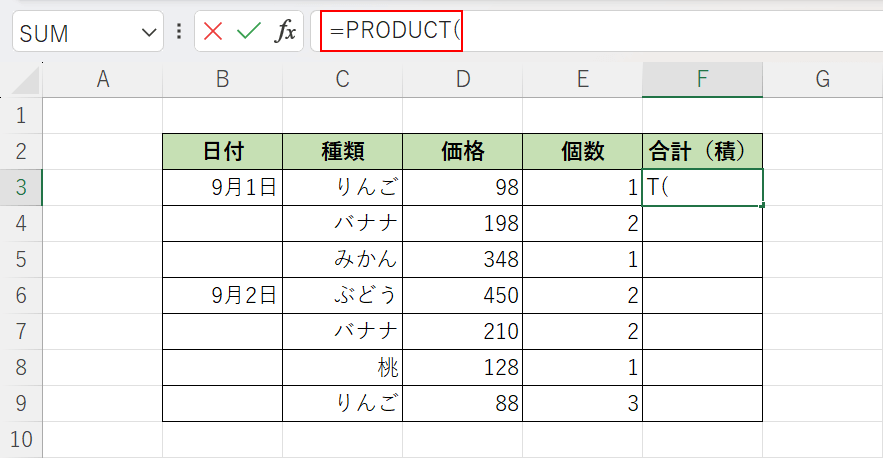883x458 pixels.
Task: Select the row 3 header
Action: tap(20, 187)
